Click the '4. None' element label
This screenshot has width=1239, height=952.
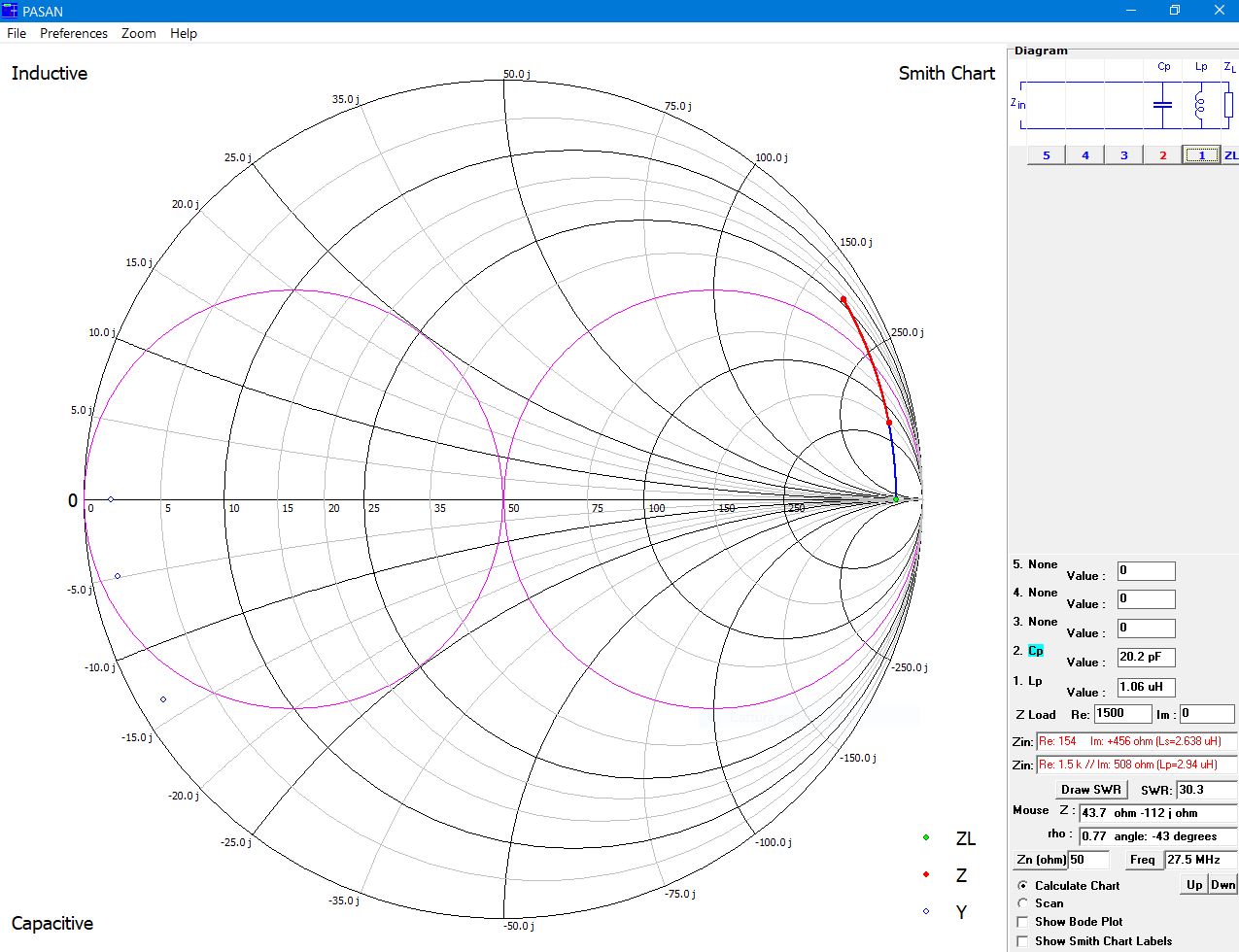[1035, 593]
